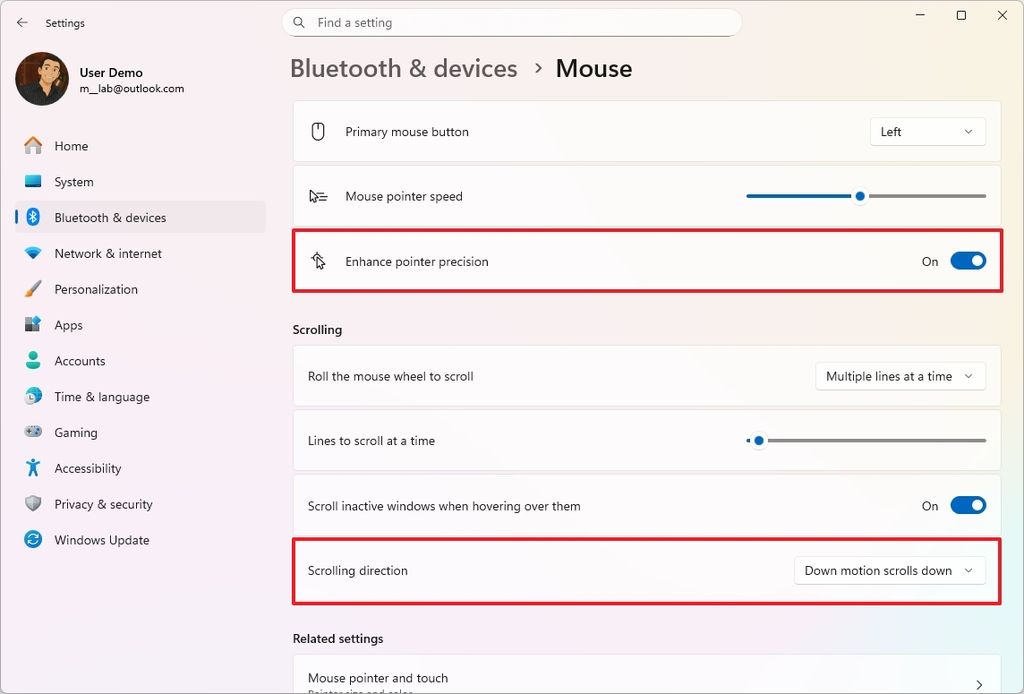Open Accounts settings
Screen dimensions: 1024x694
(79, 361)
